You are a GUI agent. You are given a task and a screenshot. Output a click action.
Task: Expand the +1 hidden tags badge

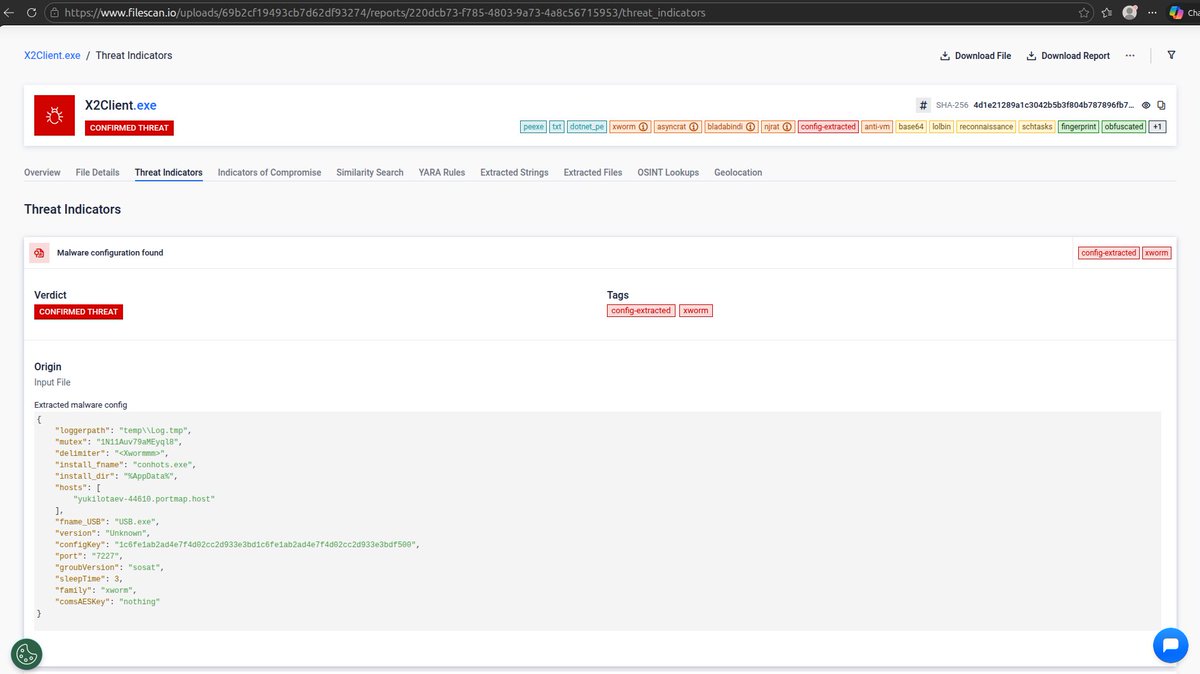click(1157, 127)
